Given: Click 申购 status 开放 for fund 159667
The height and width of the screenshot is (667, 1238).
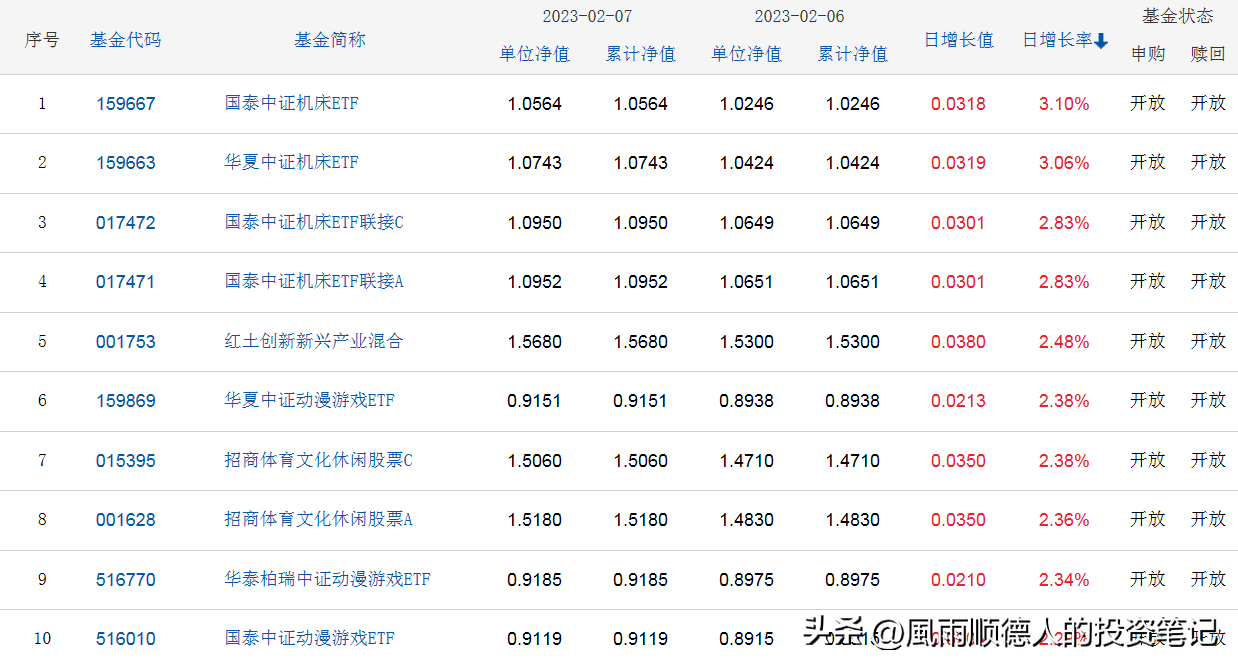Looking at the screenshot, I should 1148,103.
